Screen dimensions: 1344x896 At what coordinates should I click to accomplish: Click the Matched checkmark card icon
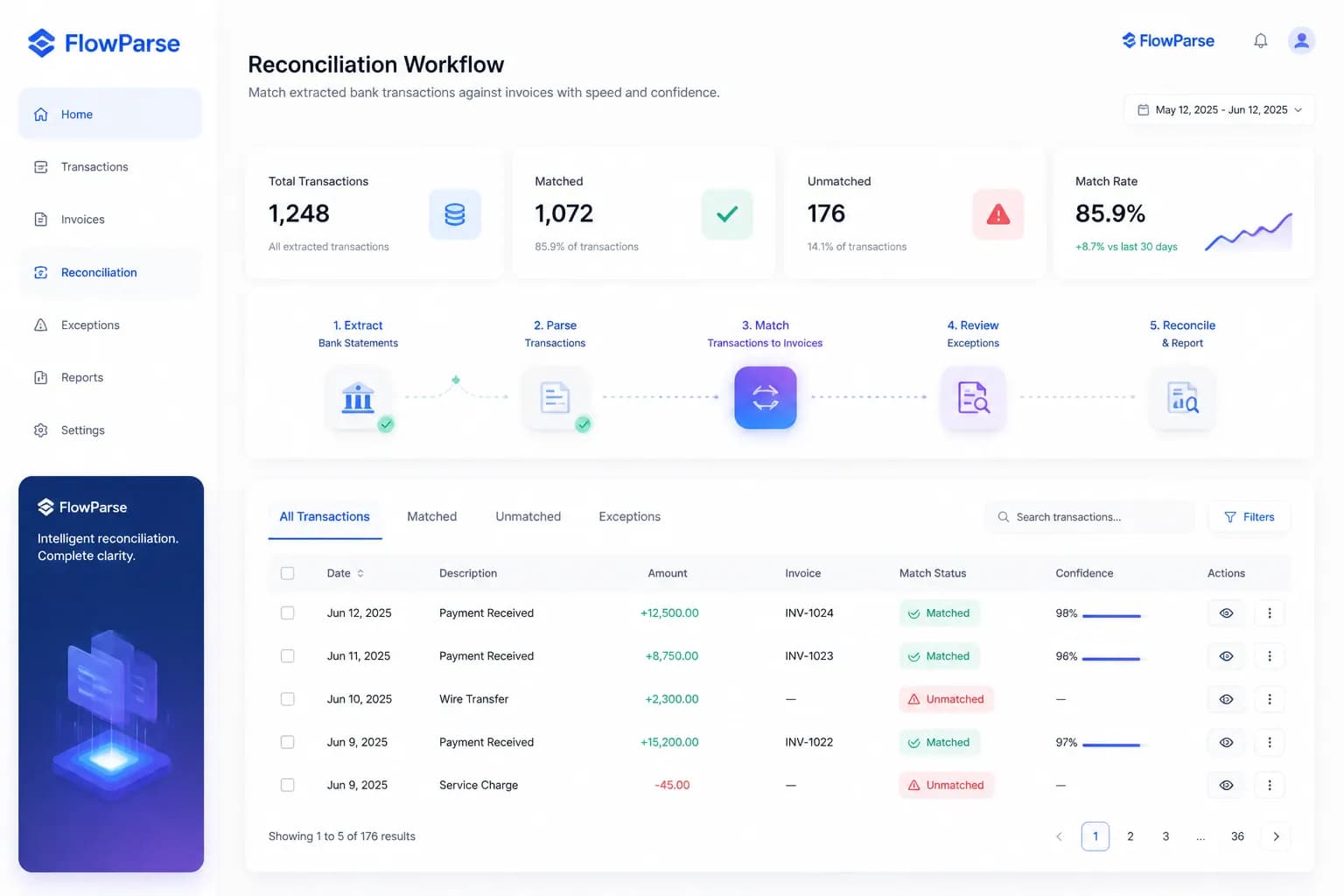pyautogui.click(x=727, y=214)
